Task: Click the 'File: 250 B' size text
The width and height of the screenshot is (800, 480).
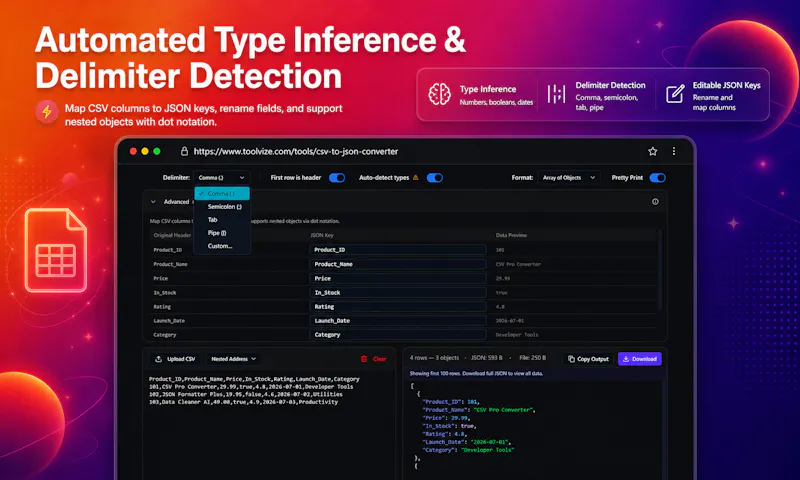Action: [533, 358]
